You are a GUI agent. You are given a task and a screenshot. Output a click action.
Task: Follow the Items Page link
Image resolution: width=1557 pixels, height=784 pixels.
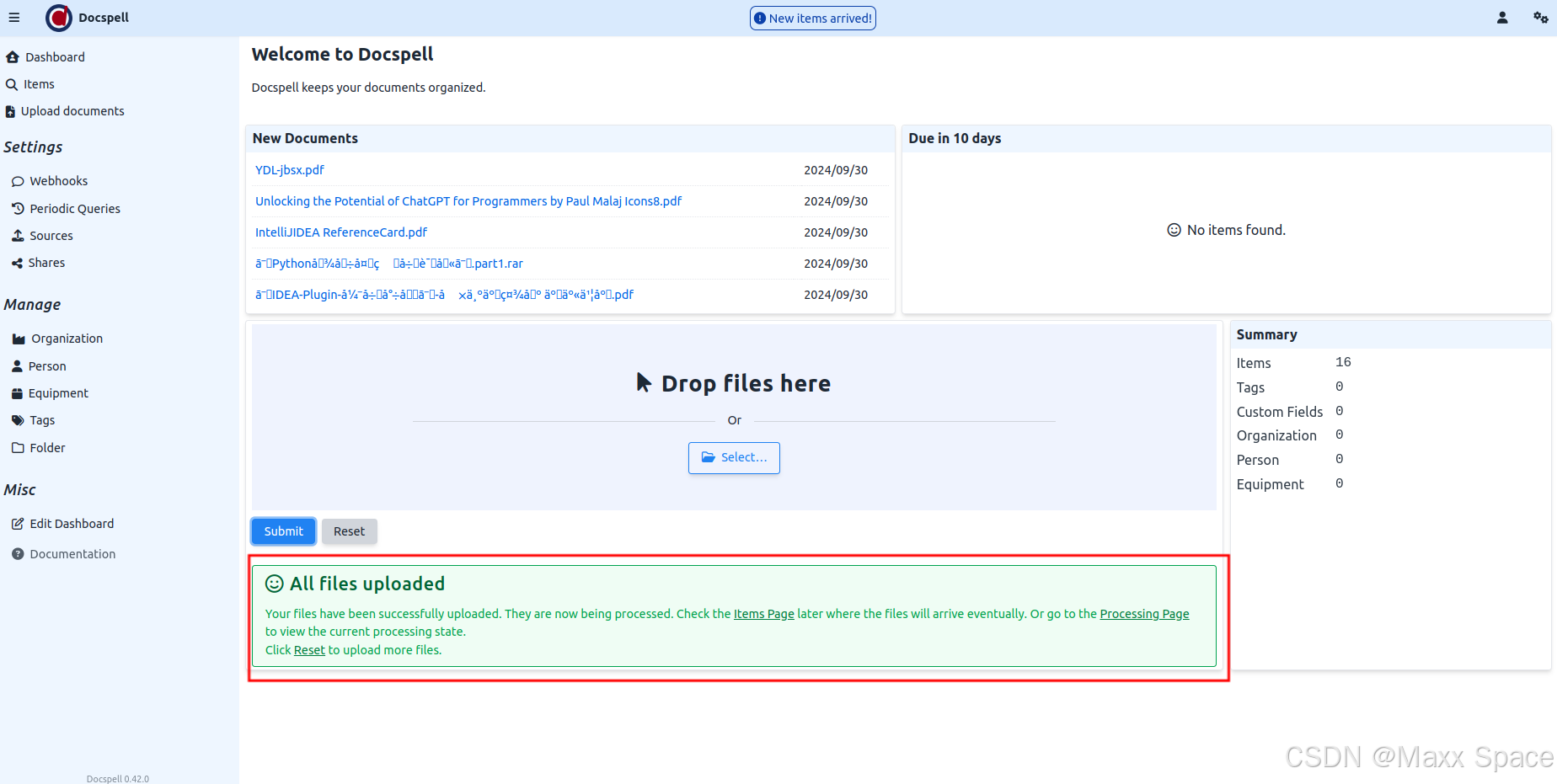[x=764, y=614]
